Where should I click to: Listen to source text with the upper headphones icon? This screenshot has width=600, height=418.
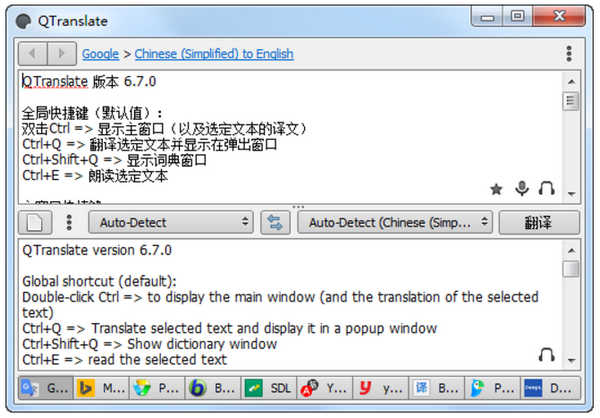pyautogui.click(x=546, y=188)
